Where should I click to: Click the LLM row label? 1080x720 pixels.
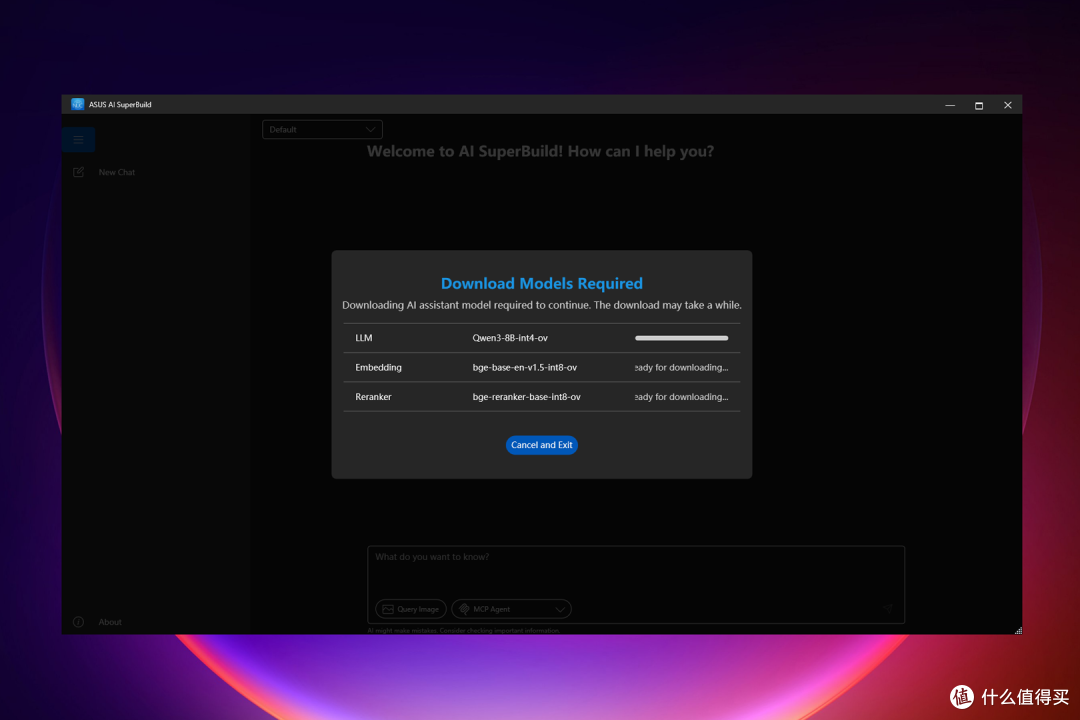pos(364,338)
